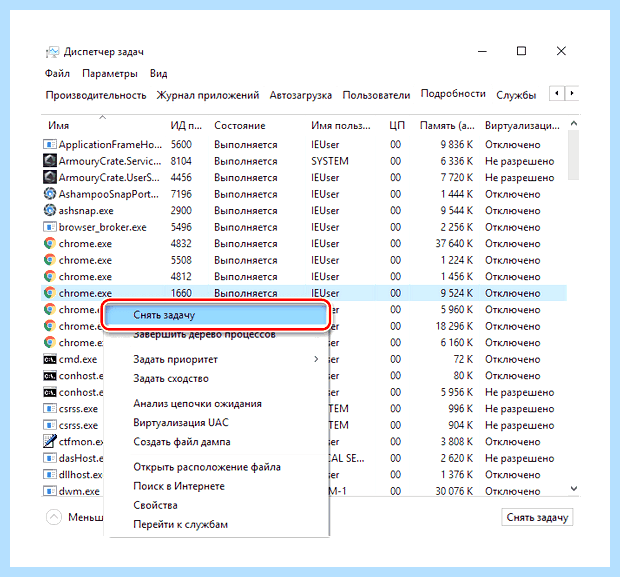Open the Вид menu
Viewport: 620px width, 577px height.
[x=158, y=74]
